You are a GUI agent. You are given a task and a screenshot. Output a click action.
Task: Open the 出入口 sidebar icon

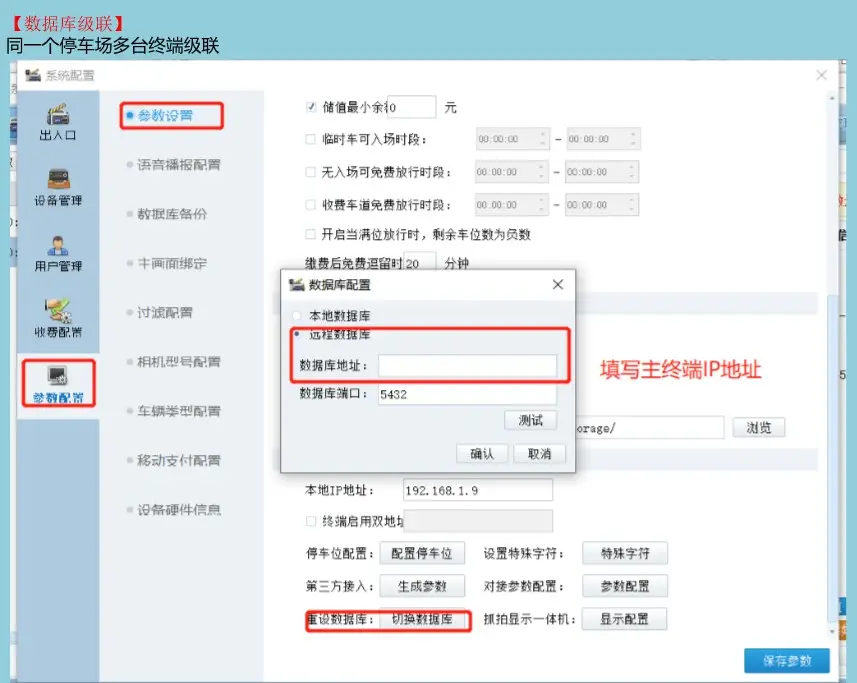(x=58, y=120)
